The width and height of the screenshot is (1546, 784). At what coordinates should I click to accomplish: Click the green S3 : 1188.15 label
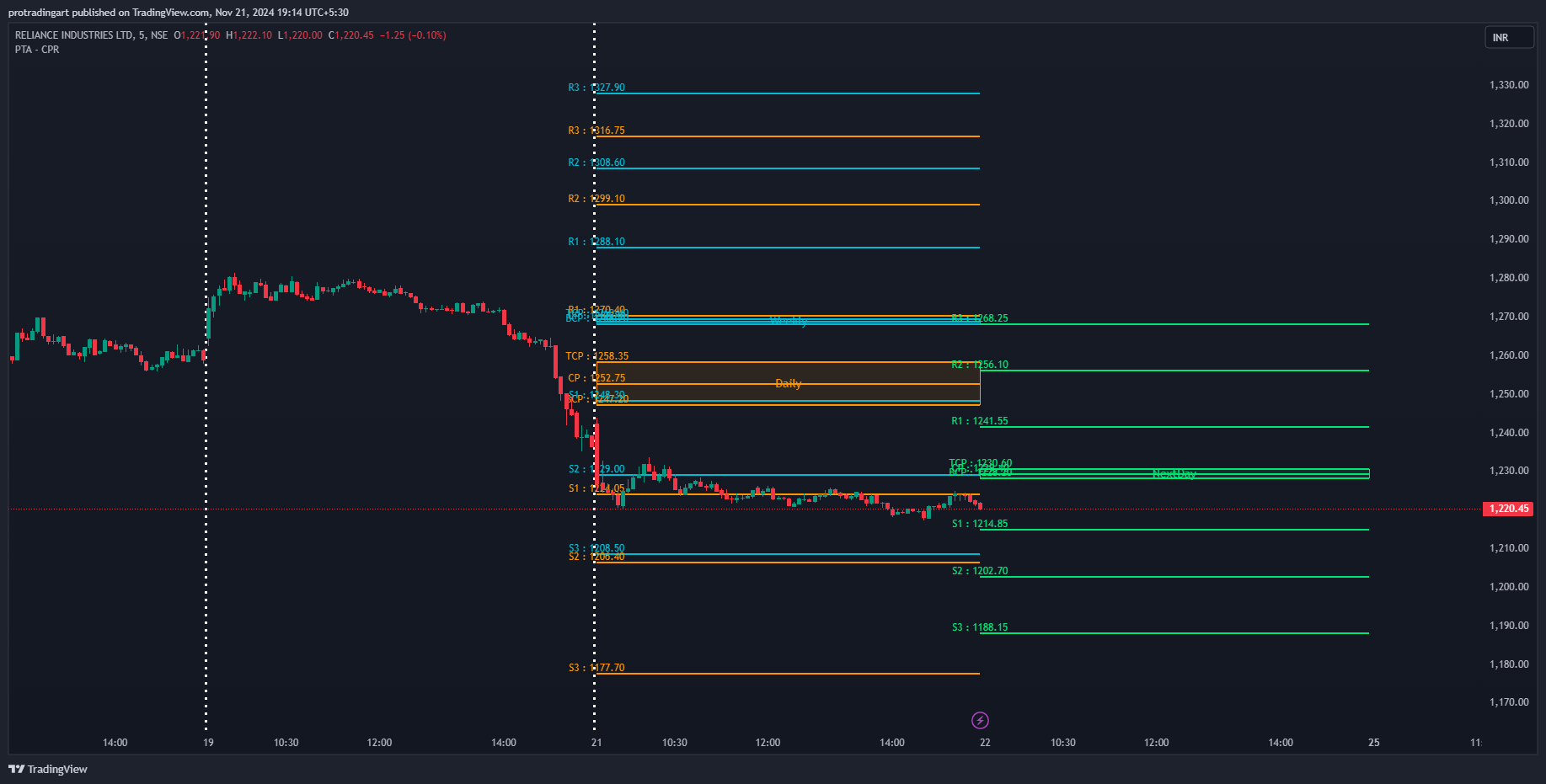(980, 627)
